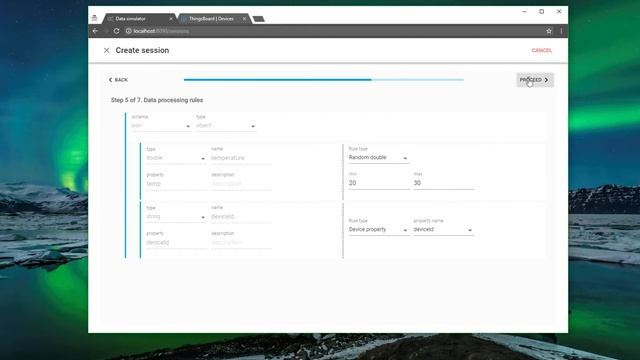This screenshot has width=640, height=360.
Task: Open the top type dropdown showing object
Action: tap(225, 126)
